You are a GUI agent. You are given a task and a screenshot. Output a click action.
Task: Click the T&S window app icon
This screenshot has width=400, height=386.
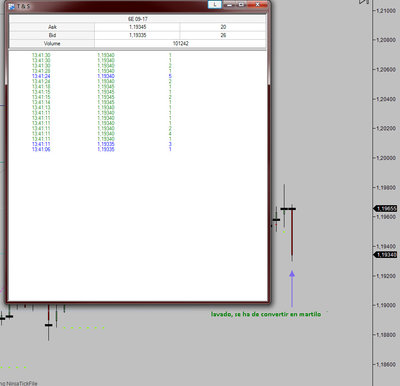click(12, 6)
